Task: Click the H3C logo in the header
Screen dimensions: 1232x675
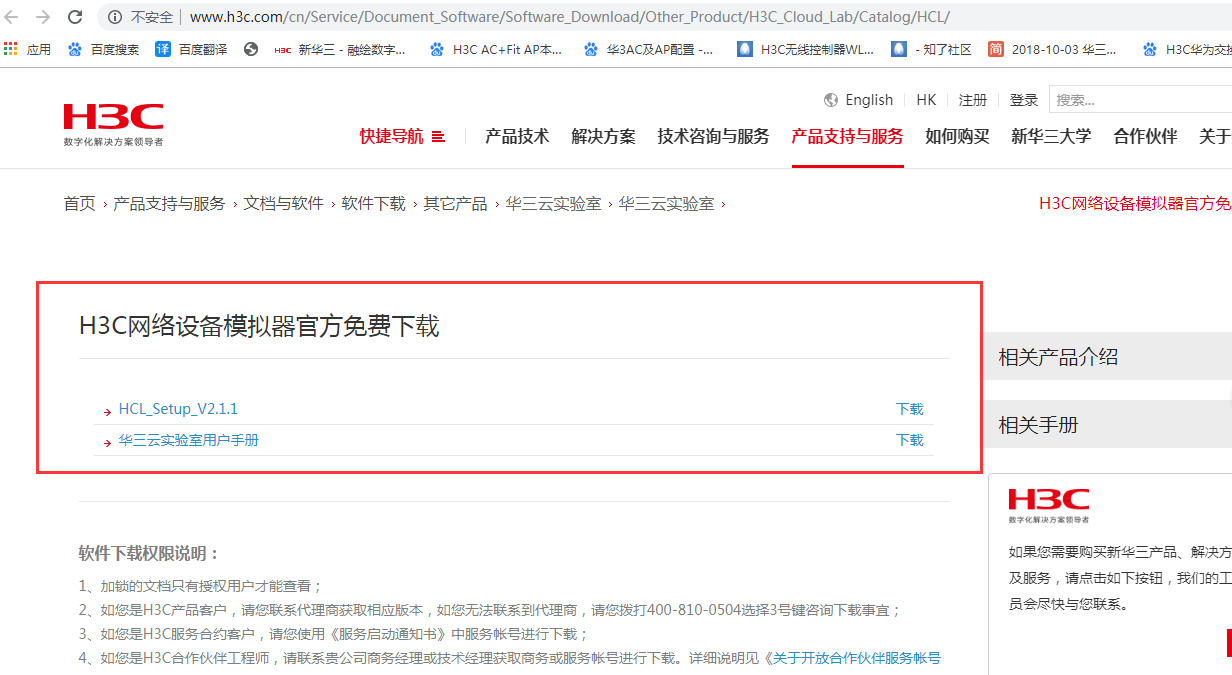Action: pos(113,124)
